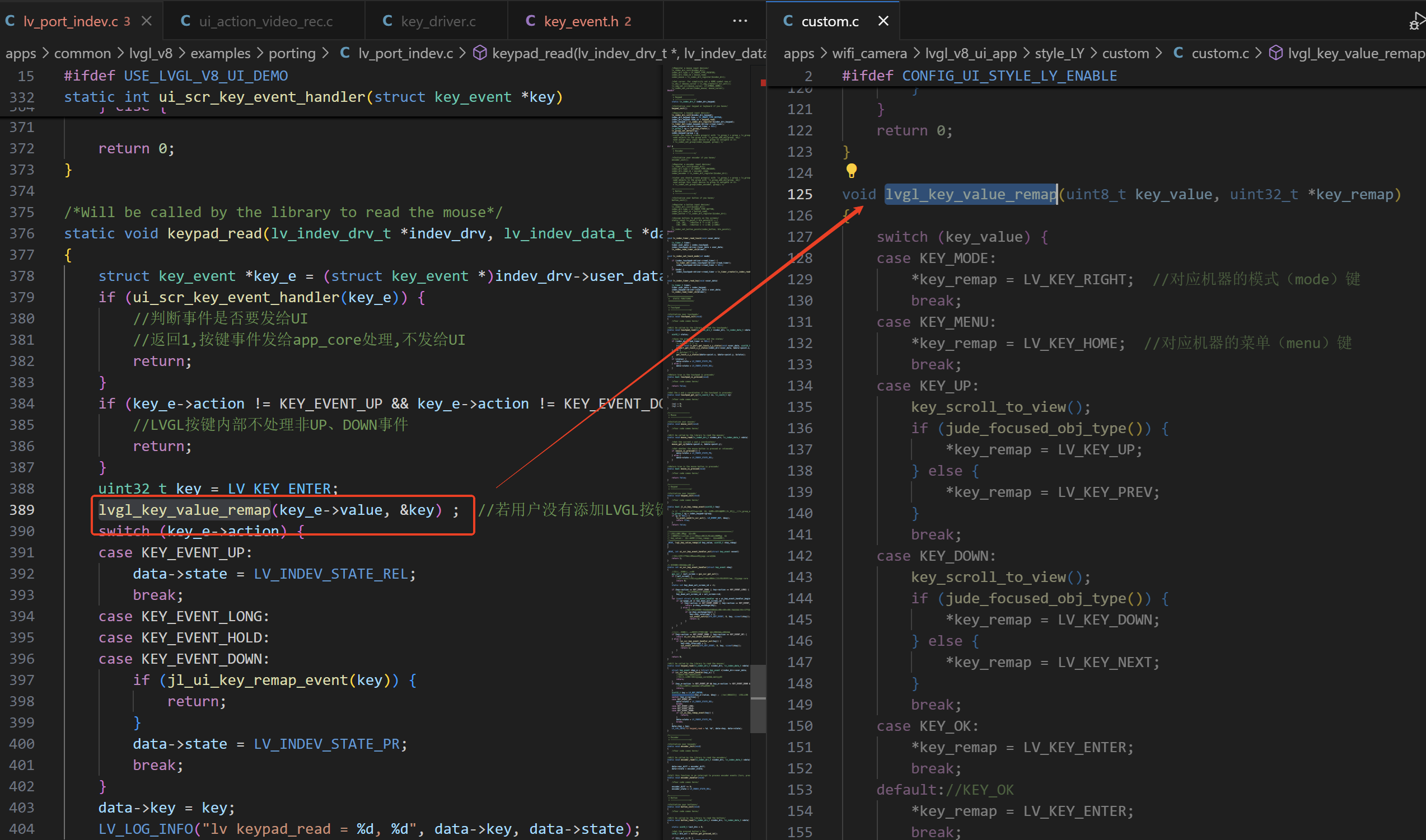Click 'lvgl_key_value_remap' call on line 389

point(185,510)
